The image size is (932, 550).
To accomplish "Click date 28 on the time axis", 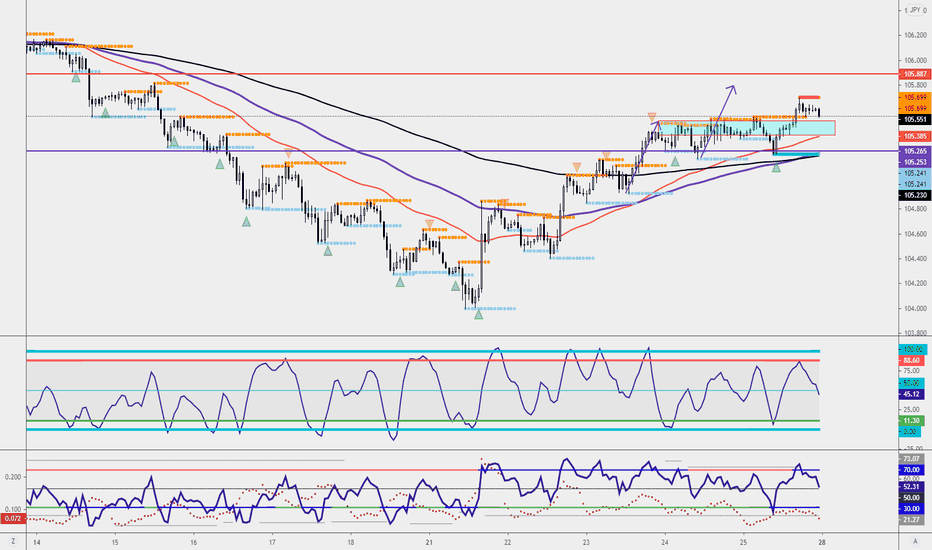I will 821,542.
